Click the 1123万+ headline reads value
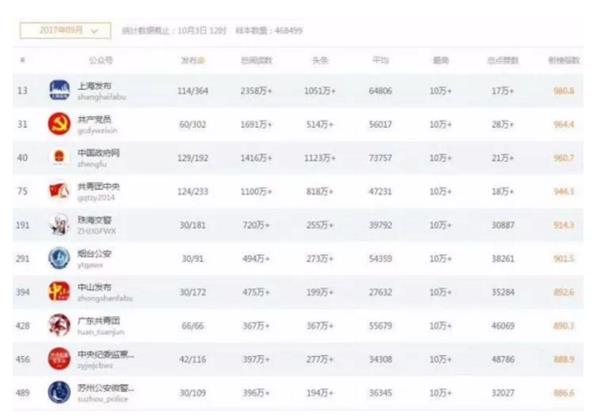Screen dimensions: 600x420 pos(320,158)
